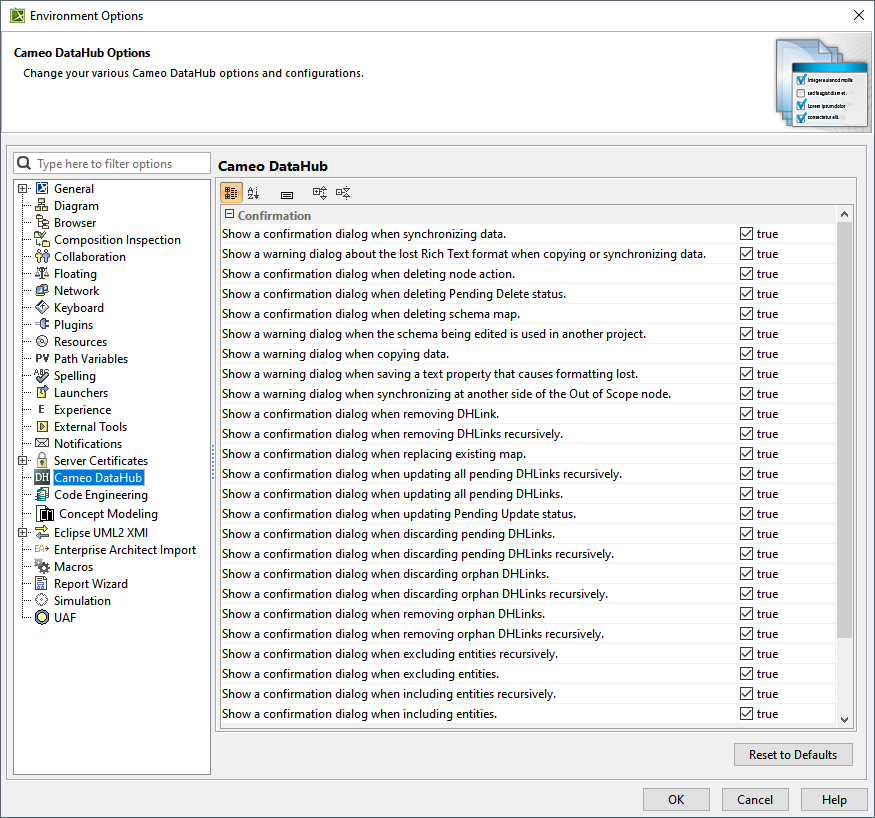
Task: Click the Notifications envelope icon
Action: (x=42, y=444)
